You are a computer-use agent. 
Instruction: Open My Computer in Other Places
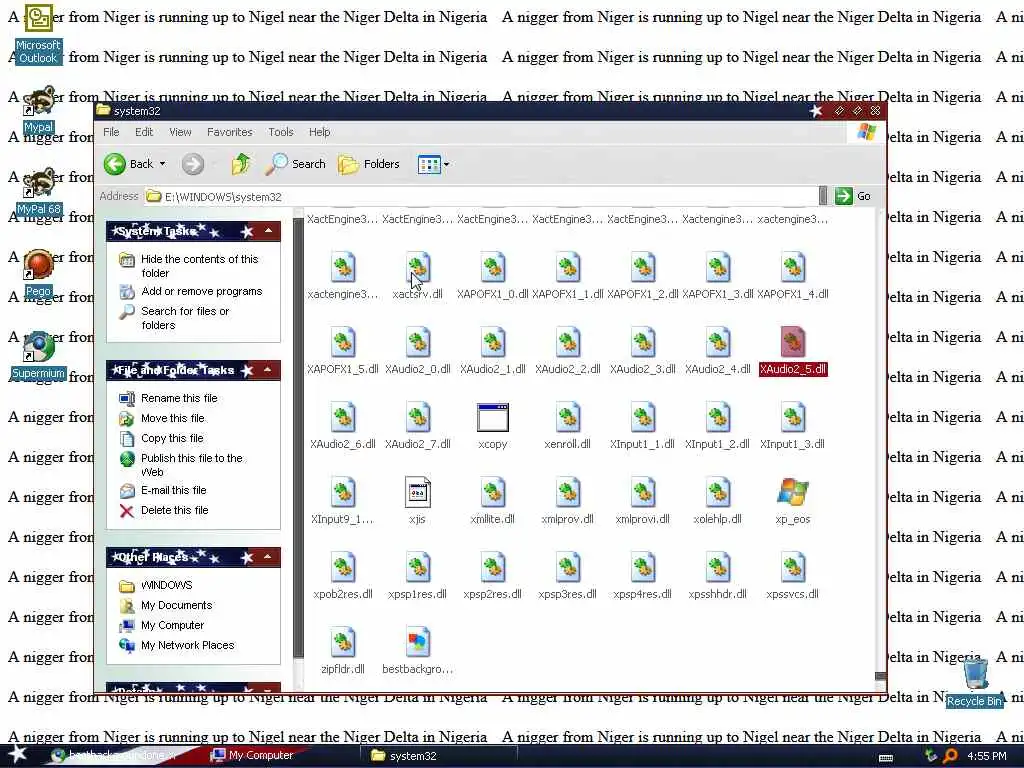[x=172, y=625]
